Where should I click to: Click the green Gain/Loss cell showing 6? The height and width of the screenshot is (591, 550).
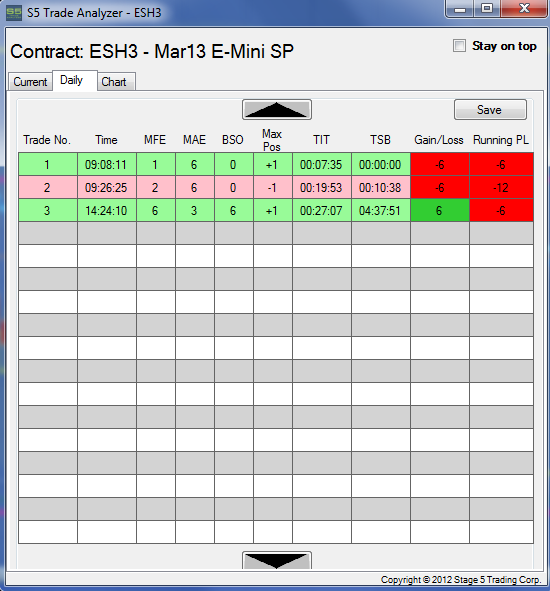tap(440, 210)
